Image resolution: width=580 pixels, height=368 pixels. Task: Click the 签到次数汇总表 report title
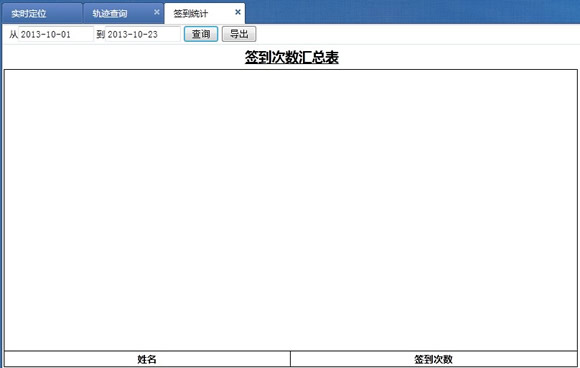291,57
